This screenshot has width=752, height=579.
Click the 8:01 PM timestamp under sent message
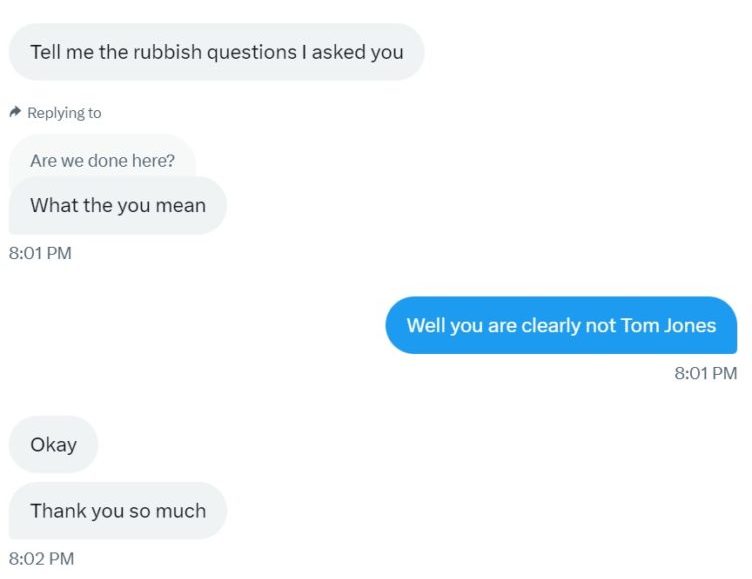705,373
